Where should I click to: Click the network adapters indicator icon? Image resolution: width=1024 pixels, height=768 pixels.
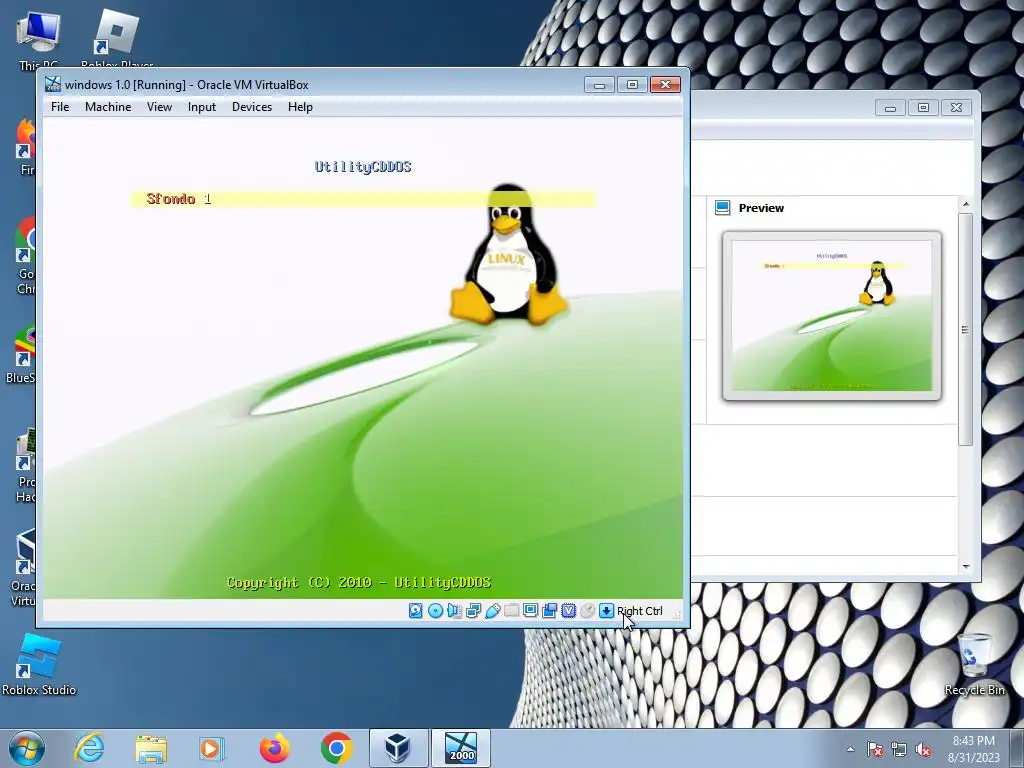473,611
